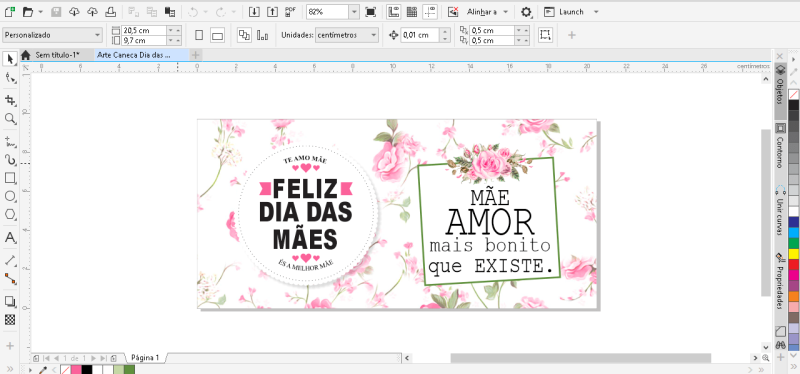800x374 pixels.
Task: Click the Launch button
Action: pos(563,12)
